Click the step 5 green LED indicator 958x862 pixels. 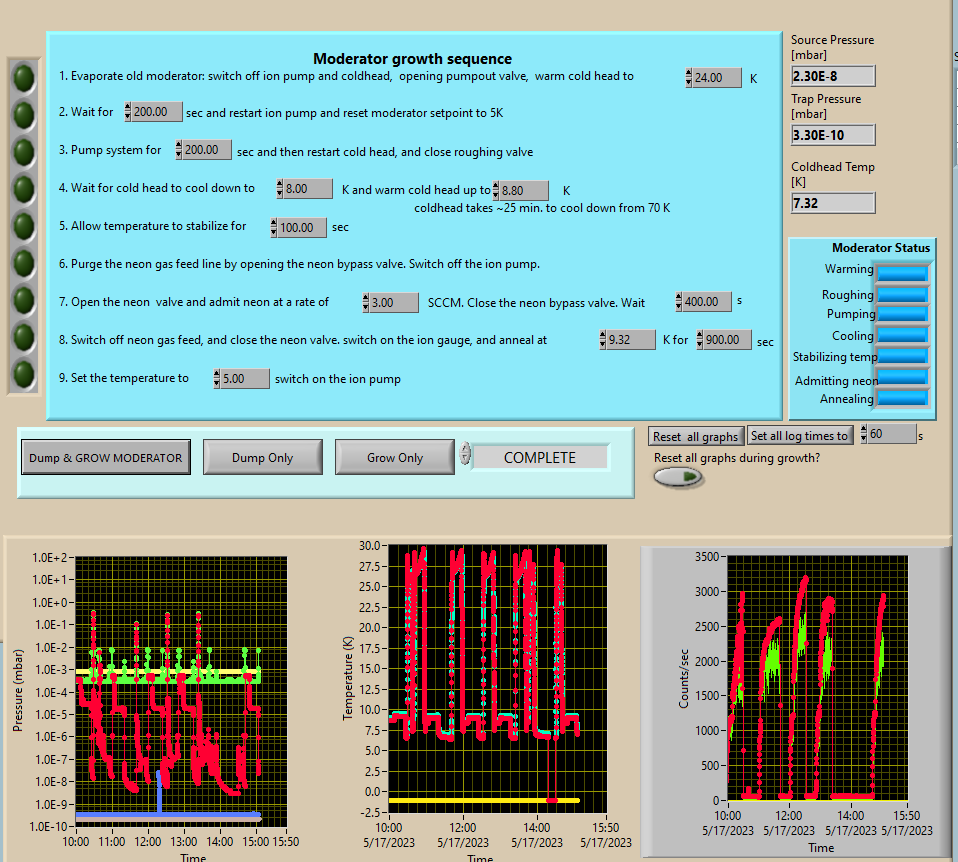tap(24, 226)
